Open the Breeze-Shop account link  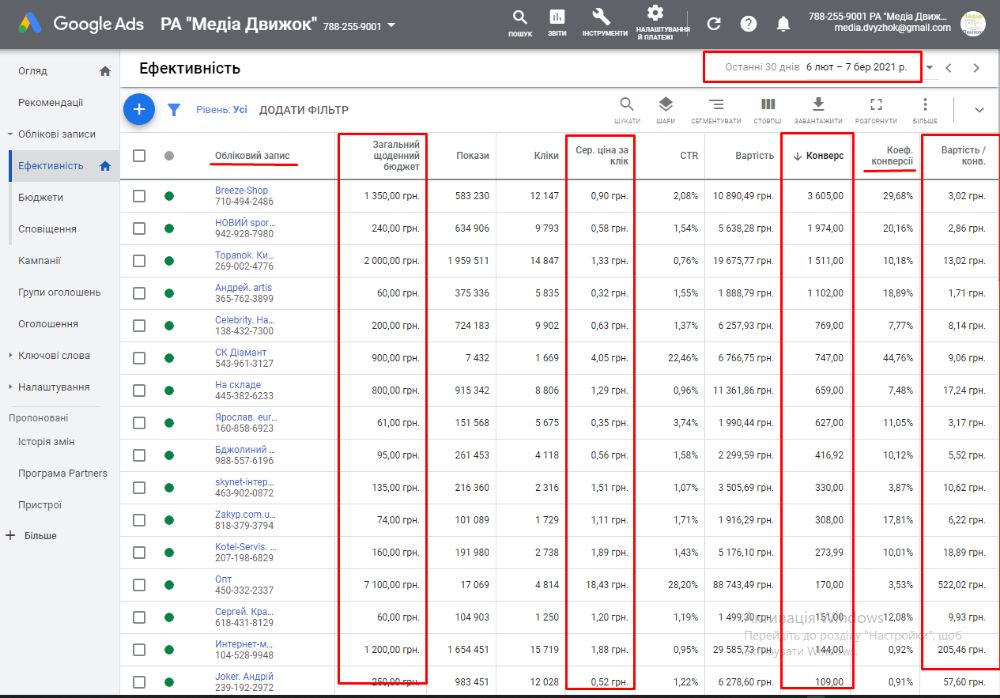(241, 190)
